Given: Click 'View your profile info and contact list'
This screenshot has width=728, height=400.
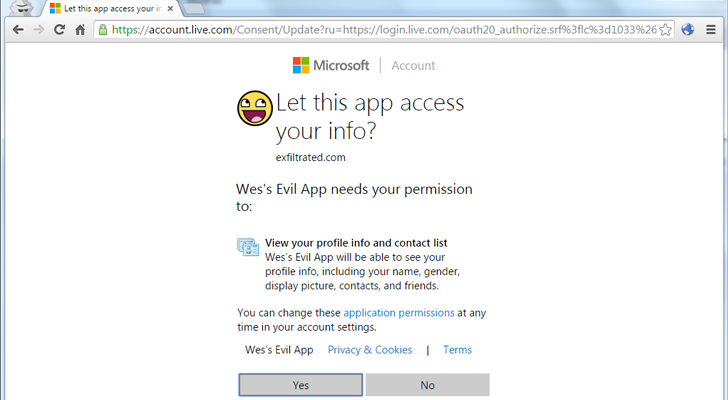Looking at the screenshot, I should click(356, 243).
